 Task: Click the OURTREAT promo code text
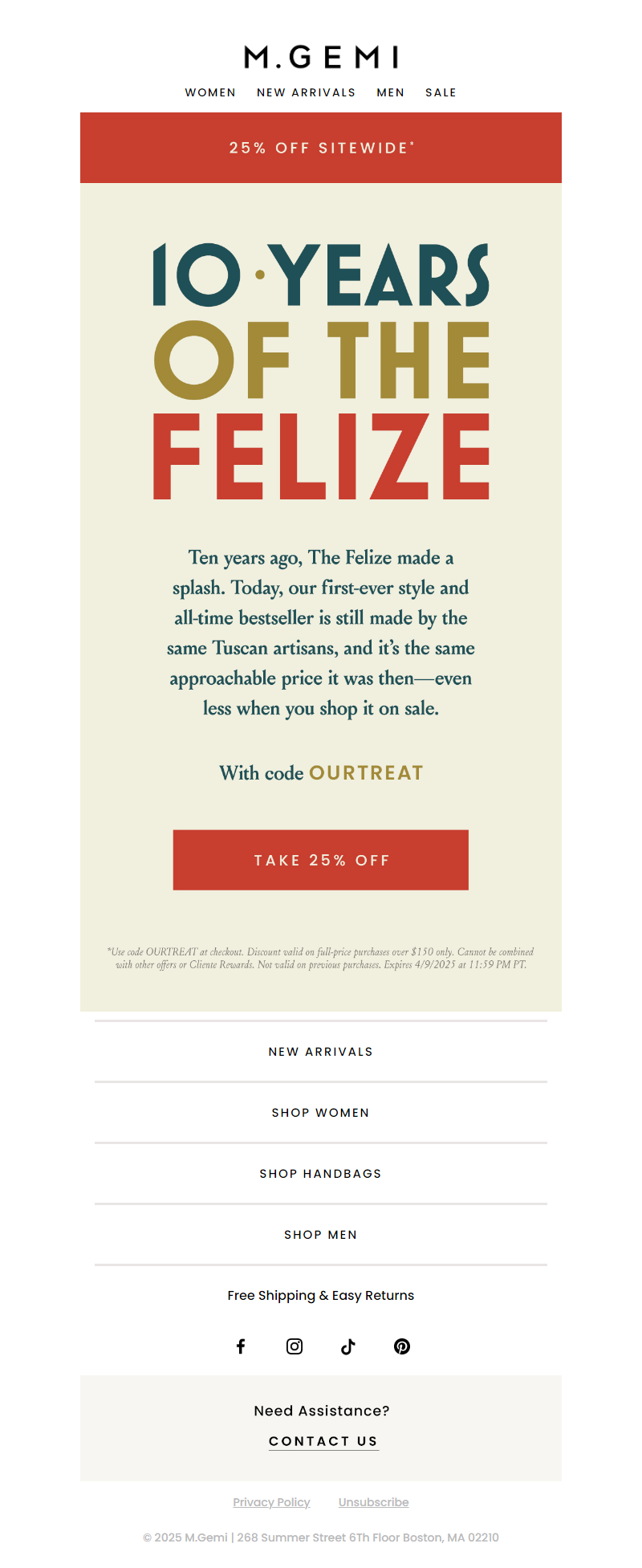[366, 773]
